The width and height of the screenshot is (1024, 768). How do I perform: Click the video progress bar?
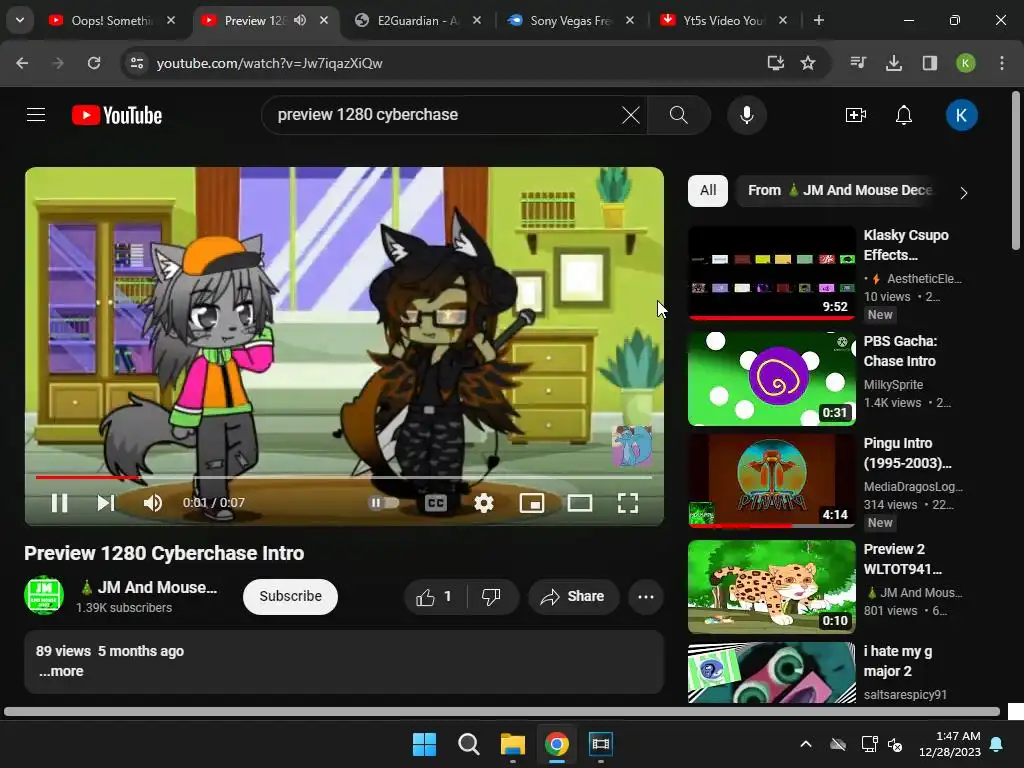click(344, 477)
